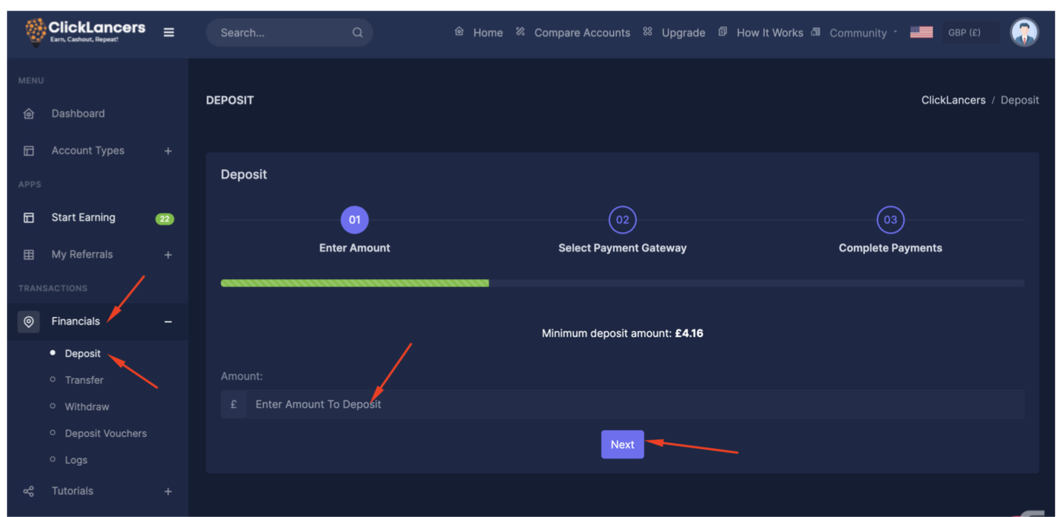Click the green deposit progress bar
Screen dimensions: 1059x517
point(355,283)
